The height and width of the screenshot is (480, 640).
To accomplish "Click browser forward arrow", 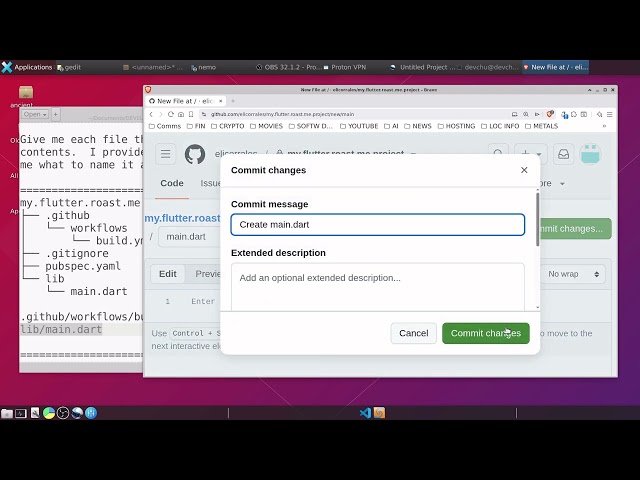I will 160,114.
